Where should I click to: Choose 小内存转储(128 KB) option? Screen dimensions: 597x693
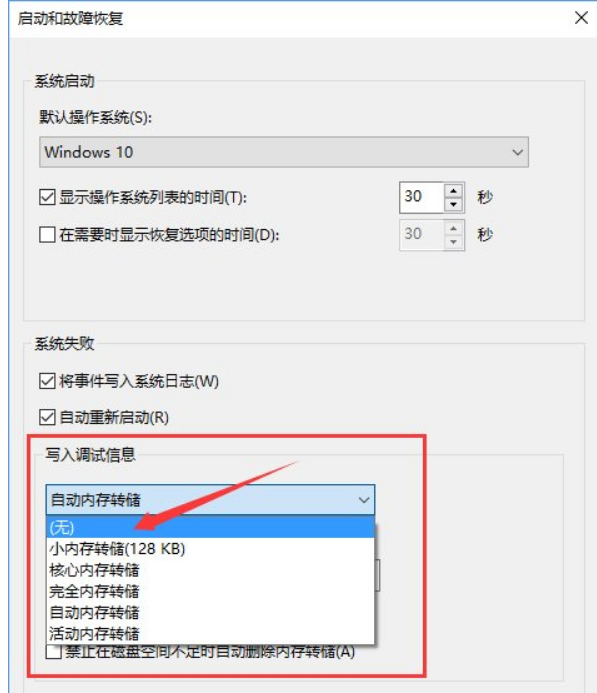[x=210, y=549]
